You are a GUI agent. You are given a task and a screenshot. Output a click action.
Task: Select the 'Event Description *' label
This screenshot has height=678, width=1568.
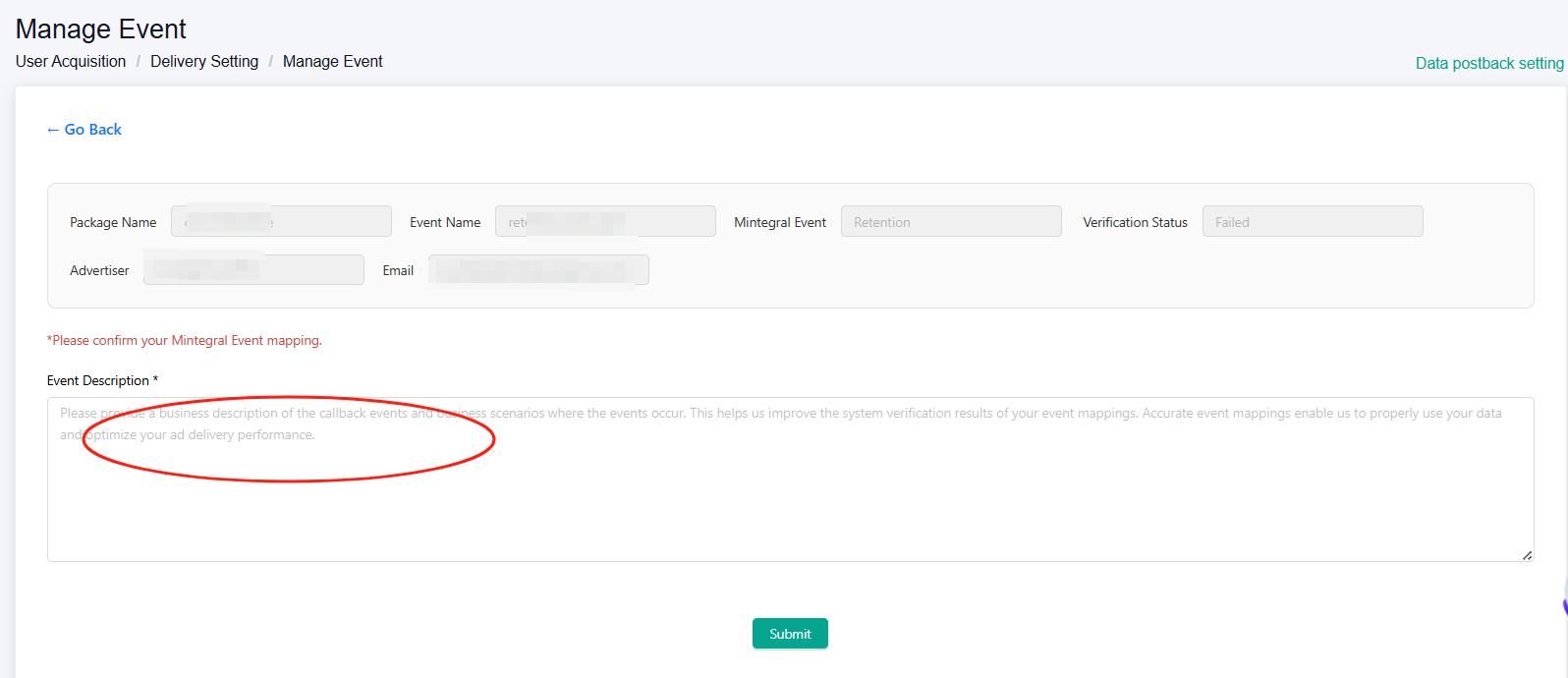[102, 380]
